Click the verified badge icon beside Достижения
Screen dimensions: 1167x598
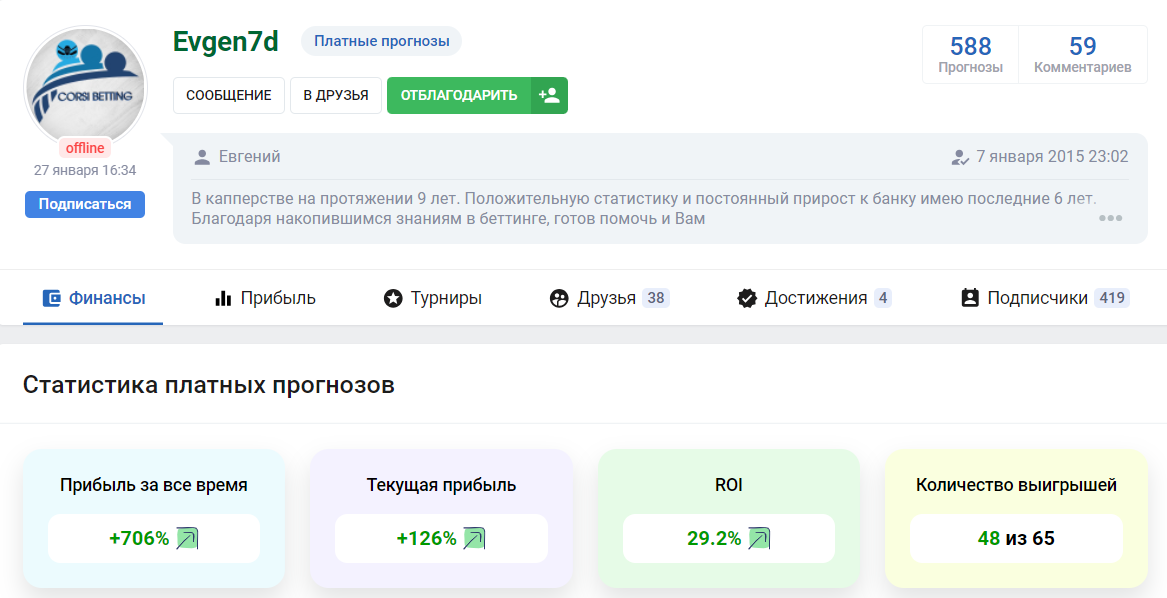click(746, 298)
